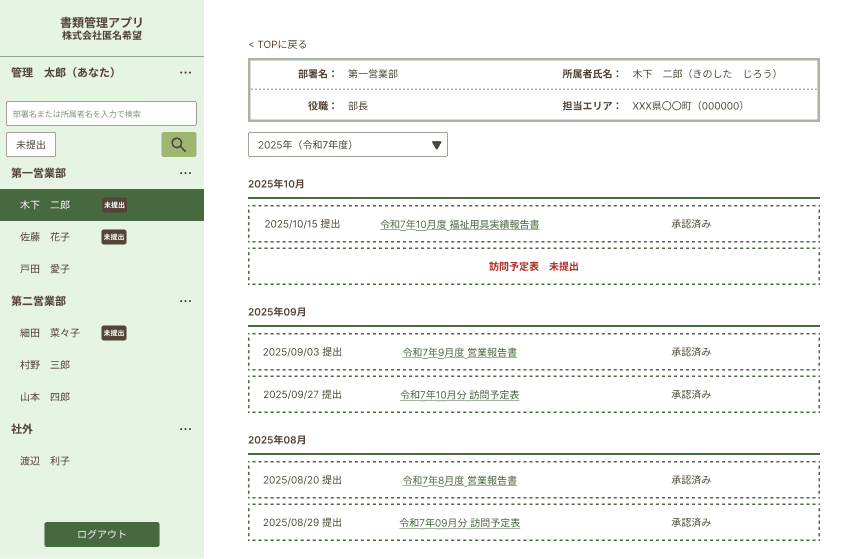Open 令和7年10月度 福祉用具実績報告書 document
864x559 pixels.
click(x=459, y=225)
